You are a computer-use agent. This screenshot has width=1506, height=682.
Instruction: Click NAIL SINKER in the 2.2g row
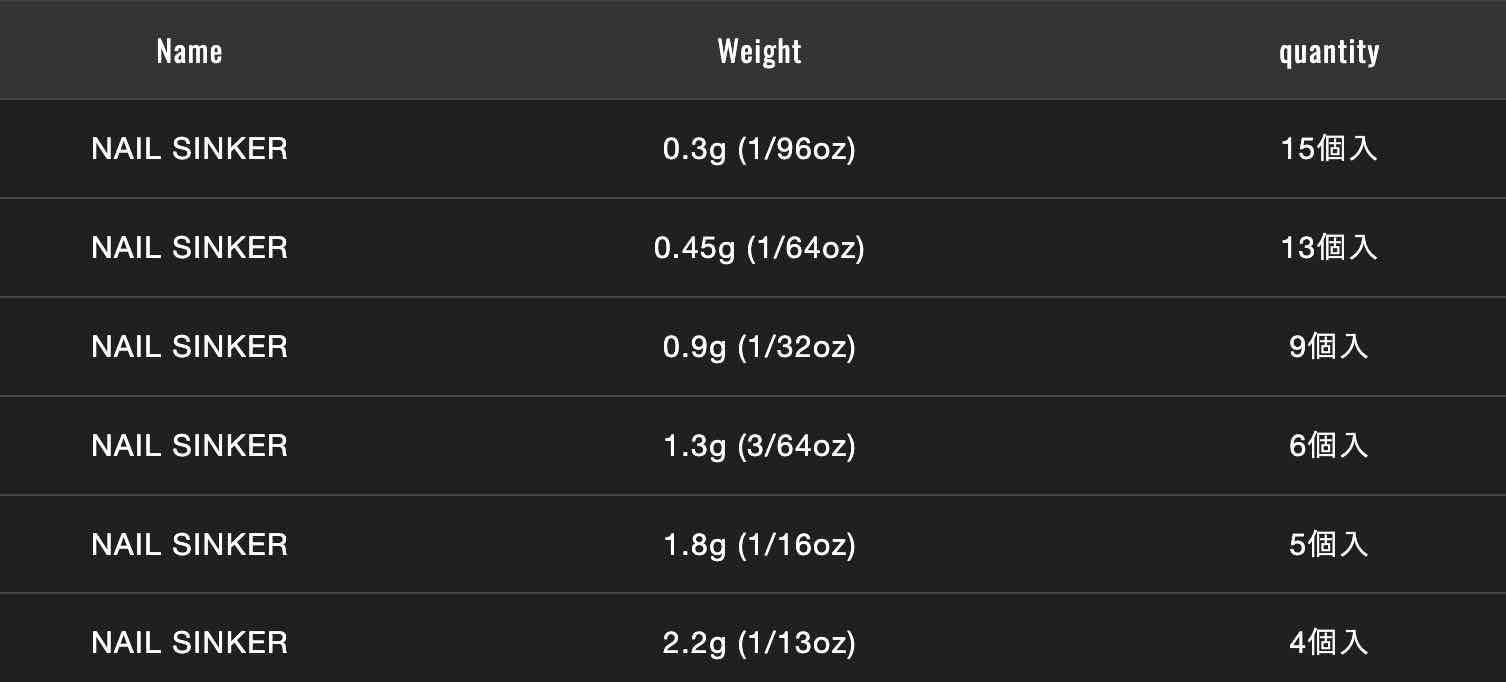pos(189,643)
